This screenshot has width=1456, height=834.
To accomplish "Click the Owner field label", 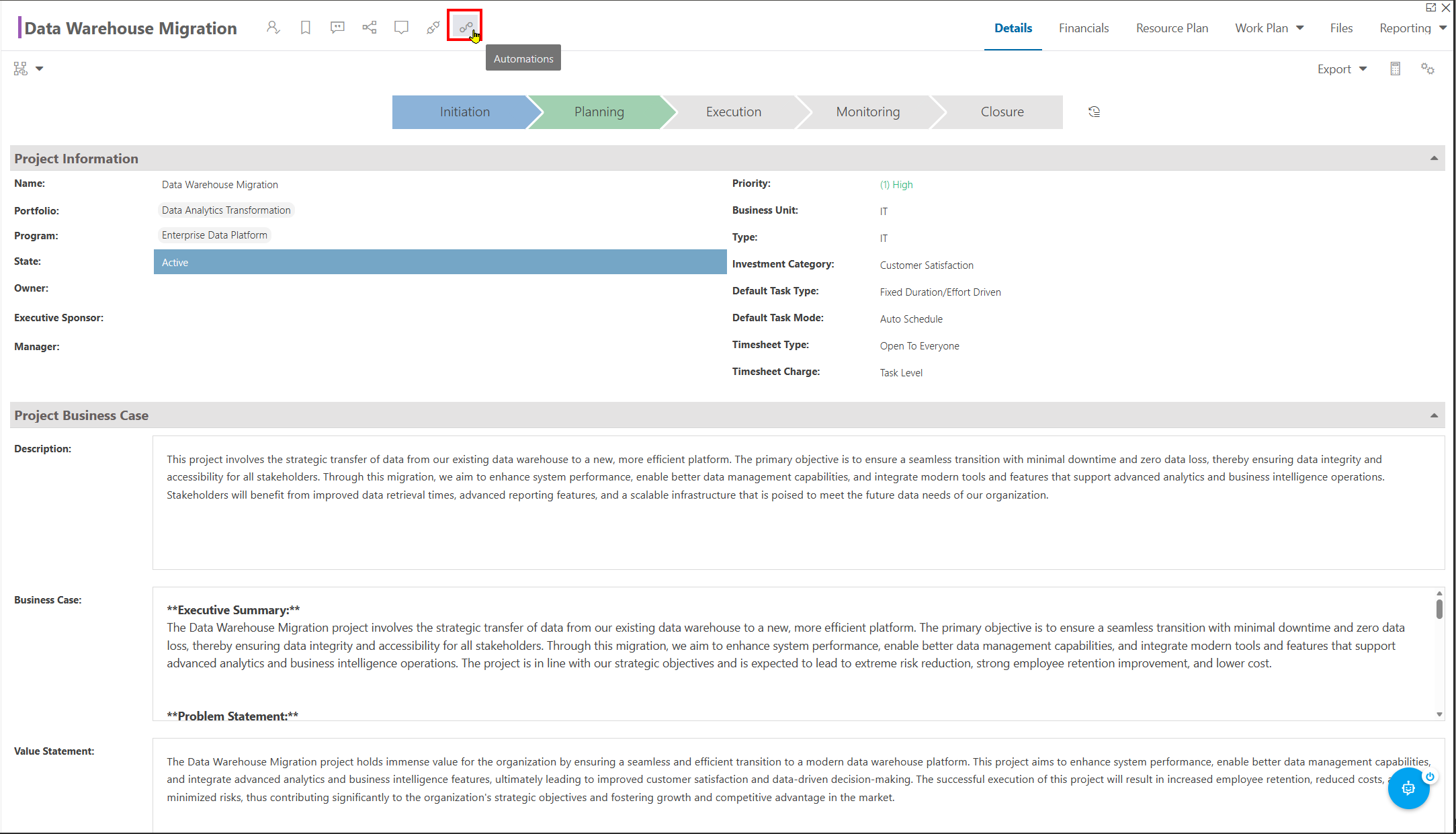I will 31,288.
